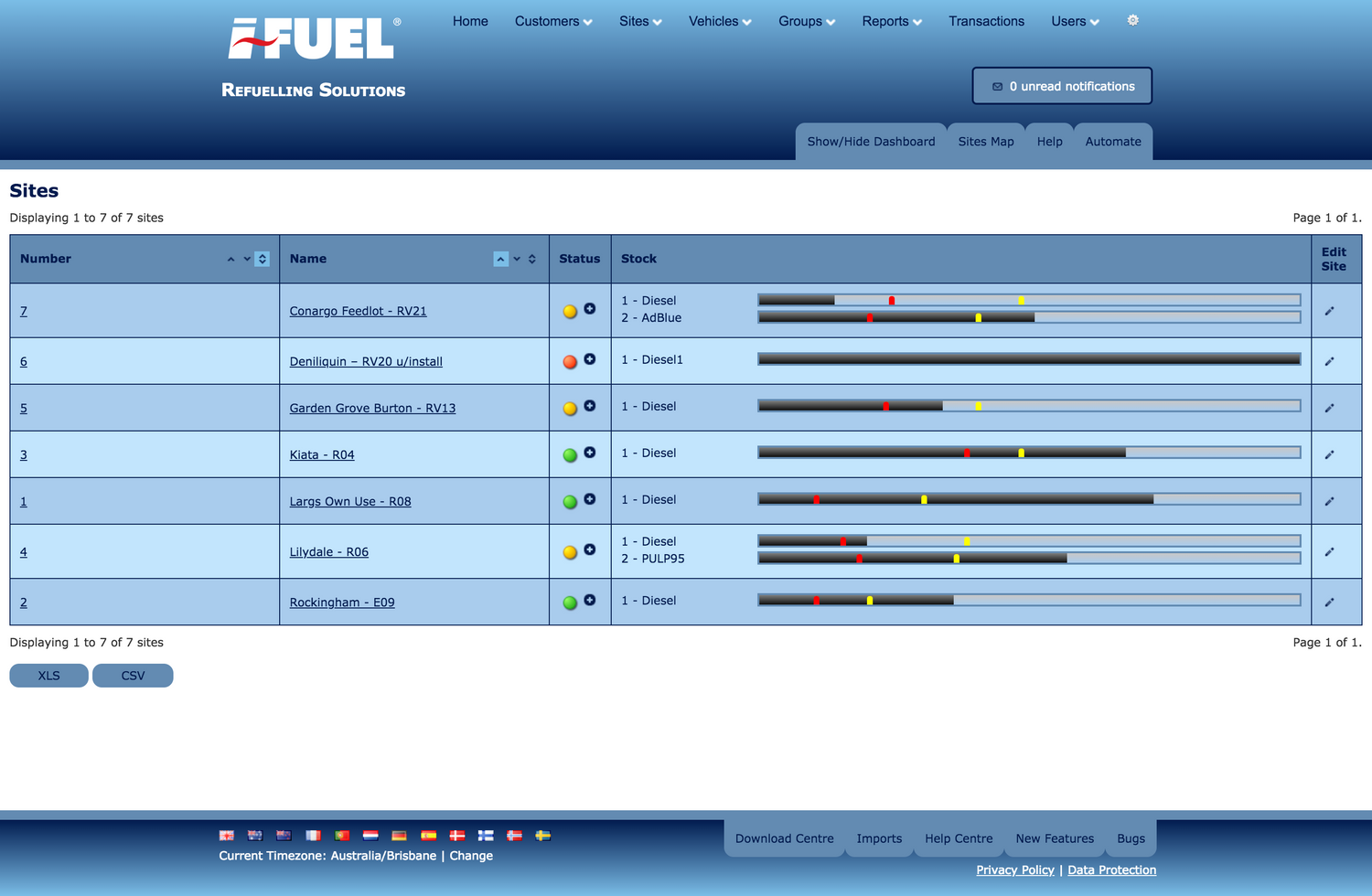Viewport: 1372px width, 896px height.
Task: Select the Spanish flag language
Action: (x=428, y=835)
